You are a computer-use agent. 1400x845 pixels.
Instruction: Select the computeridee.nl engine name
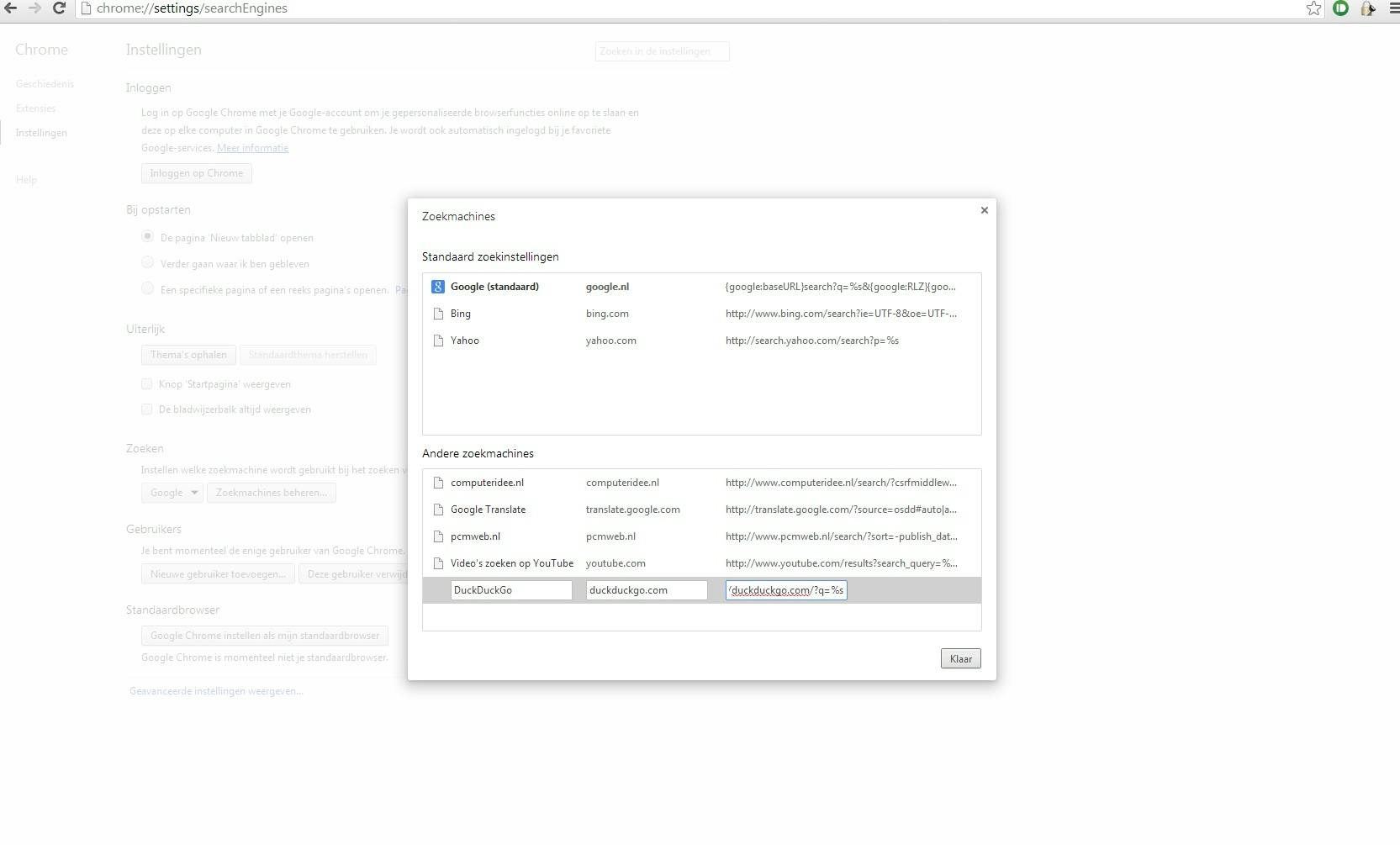click(x=487, y=483)
